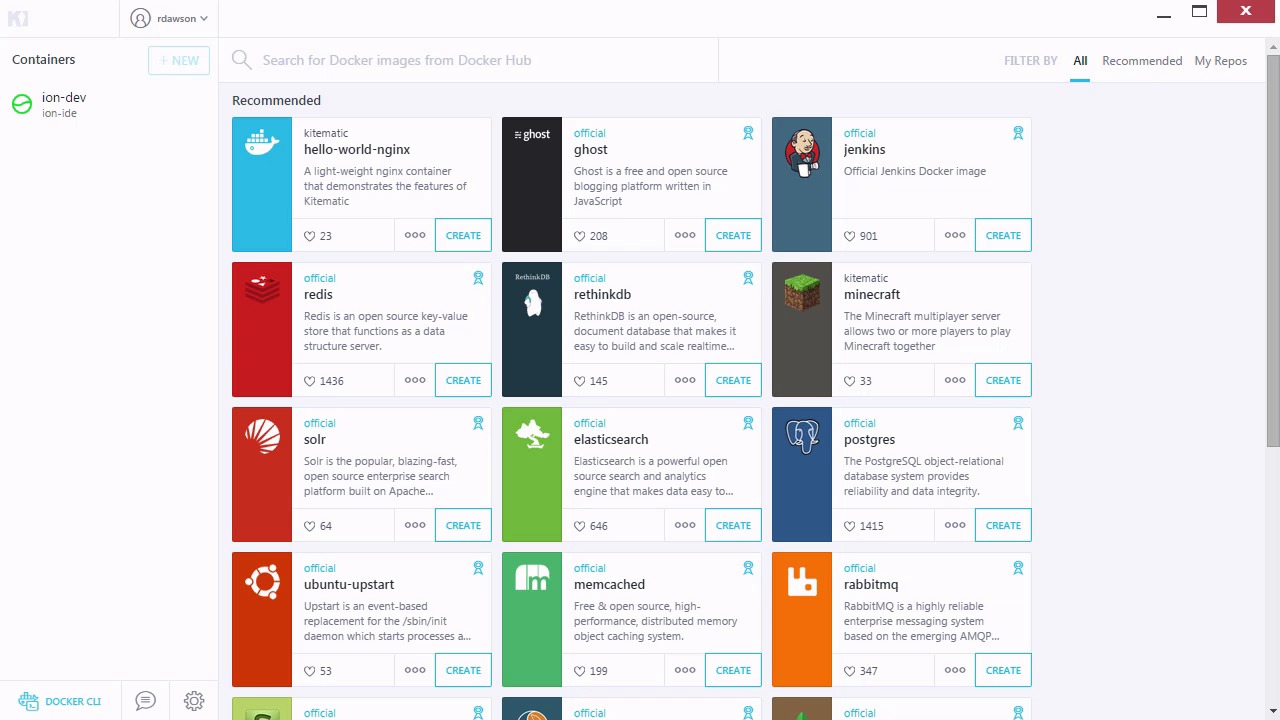The height and width of the screenshot is (720, 1280).
Task: Like the elasticsearch image heart icon
Action: [x=579, y=526]
